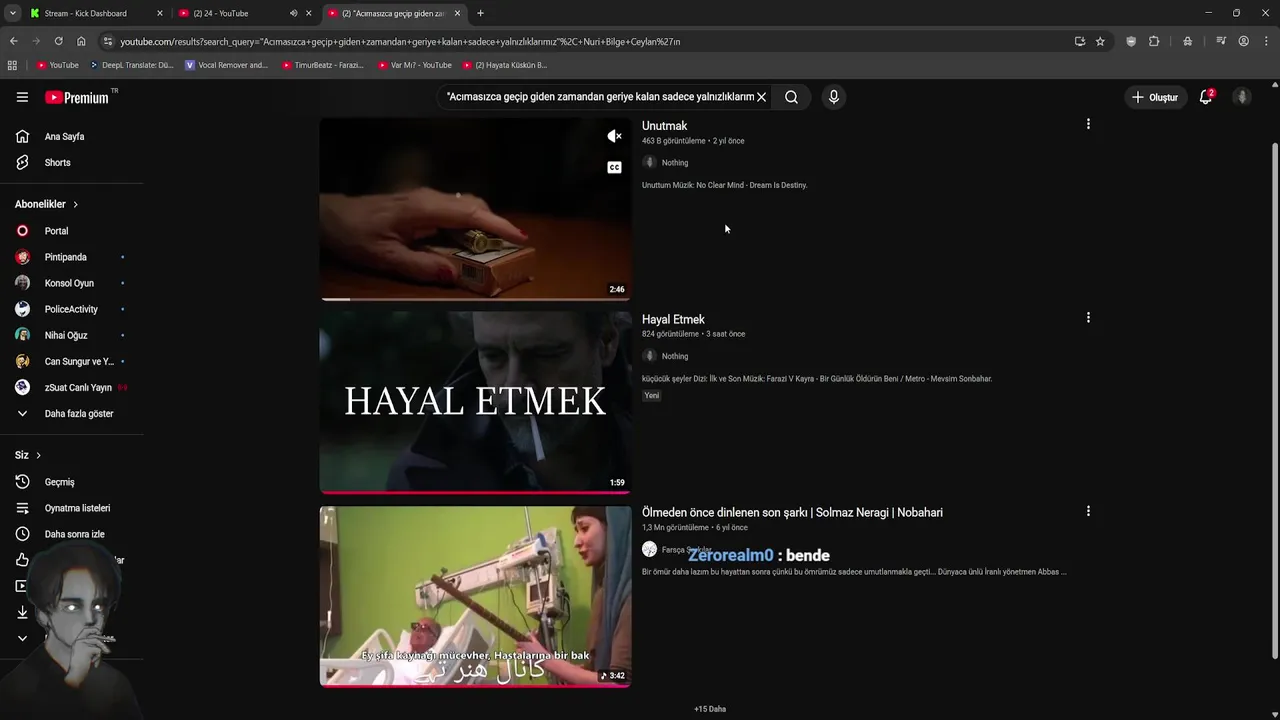Click the liked videos thumbs-up icon

coord(22,560)
